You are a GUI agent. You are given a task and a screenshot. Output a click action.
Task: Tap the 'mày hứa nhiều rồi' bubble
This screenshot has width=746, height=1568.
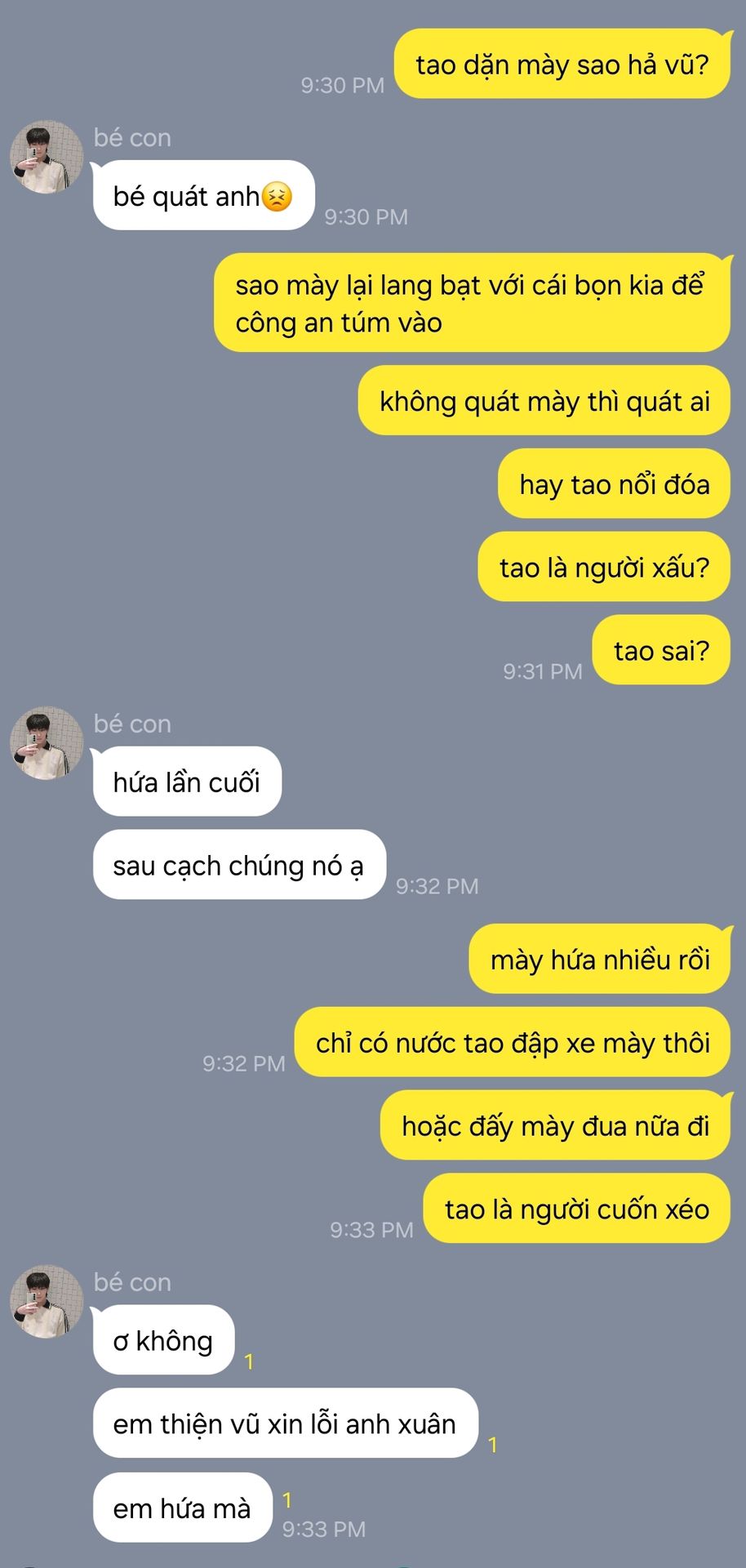600,959
